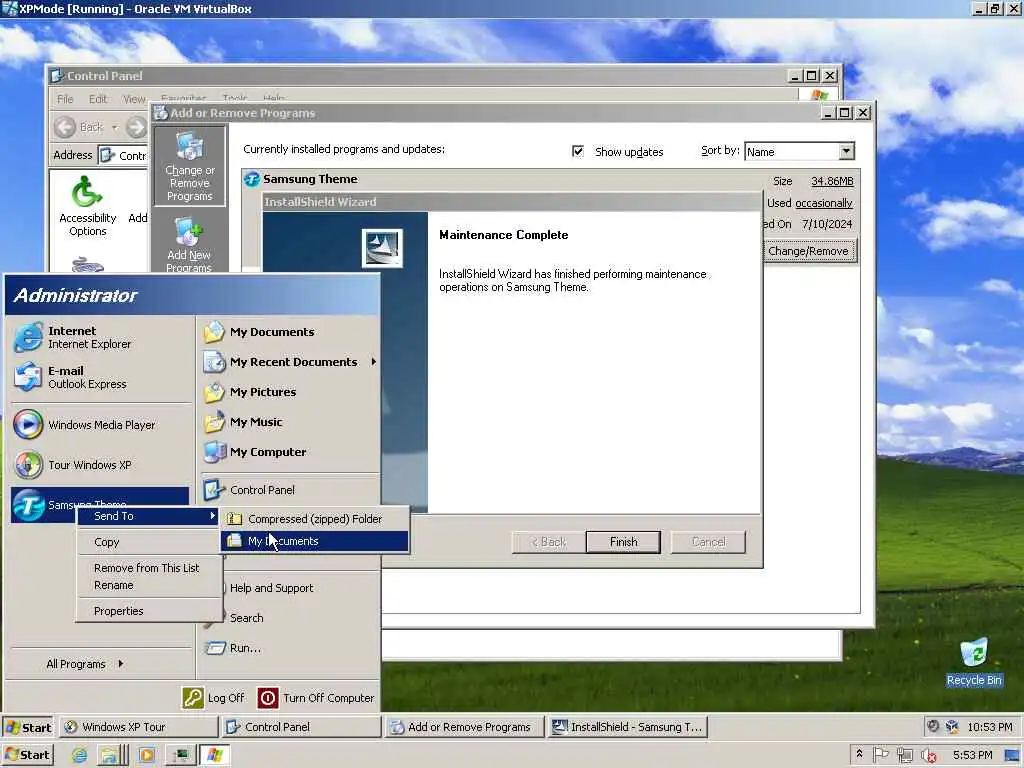Open the Edit menu in Control Panel
1024x768 pixels.
(98, 99)
